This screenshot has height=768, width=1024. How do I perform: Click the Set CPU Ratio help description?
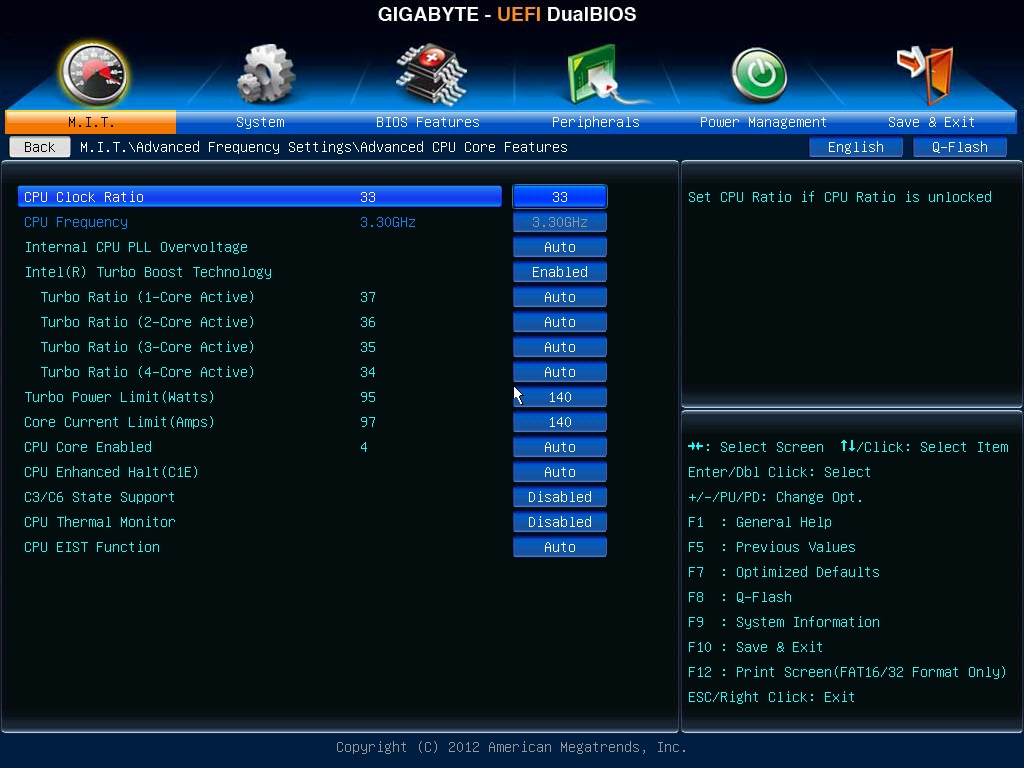point(840,197)
